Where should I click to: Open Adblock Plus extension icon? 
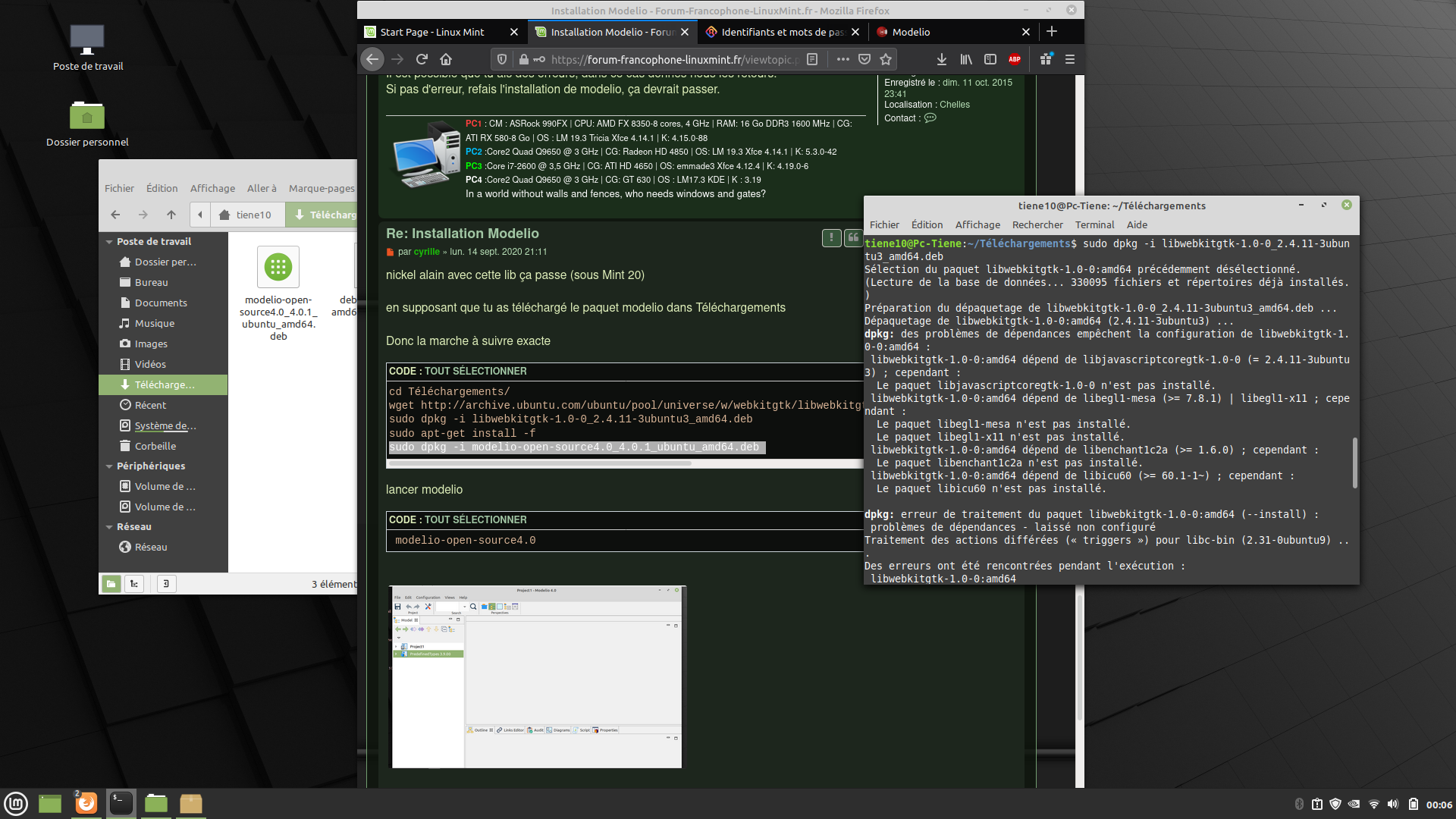1015,59
